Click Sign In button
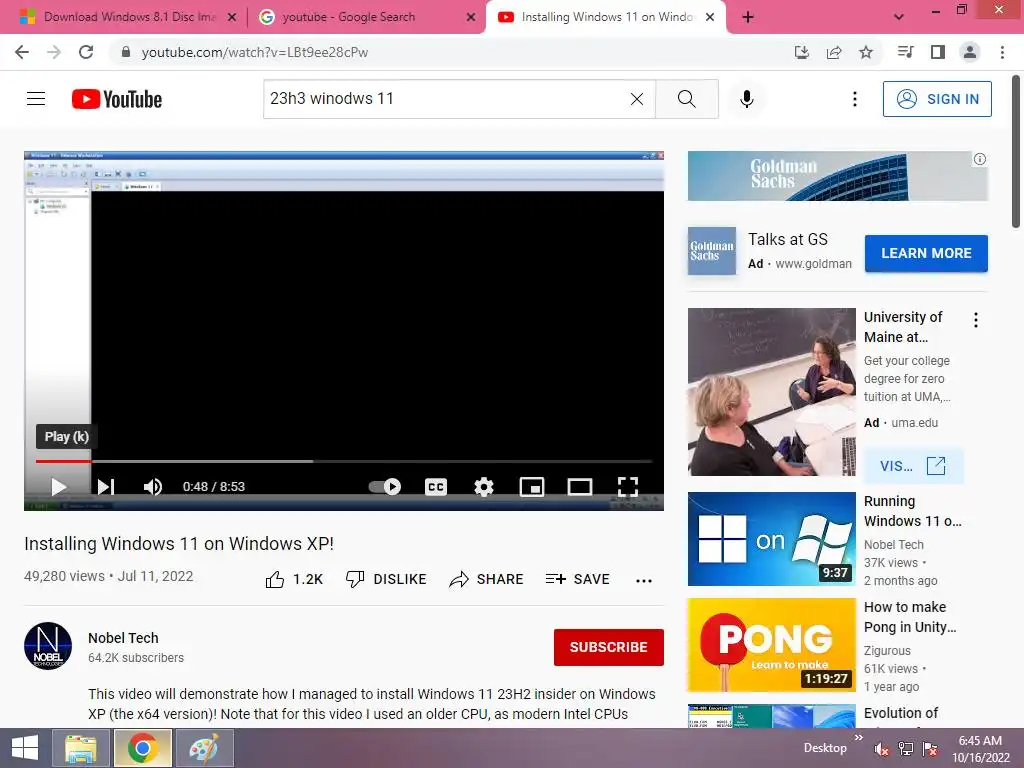Screen dimensions: 1024x768 click(x=937, y=99)
